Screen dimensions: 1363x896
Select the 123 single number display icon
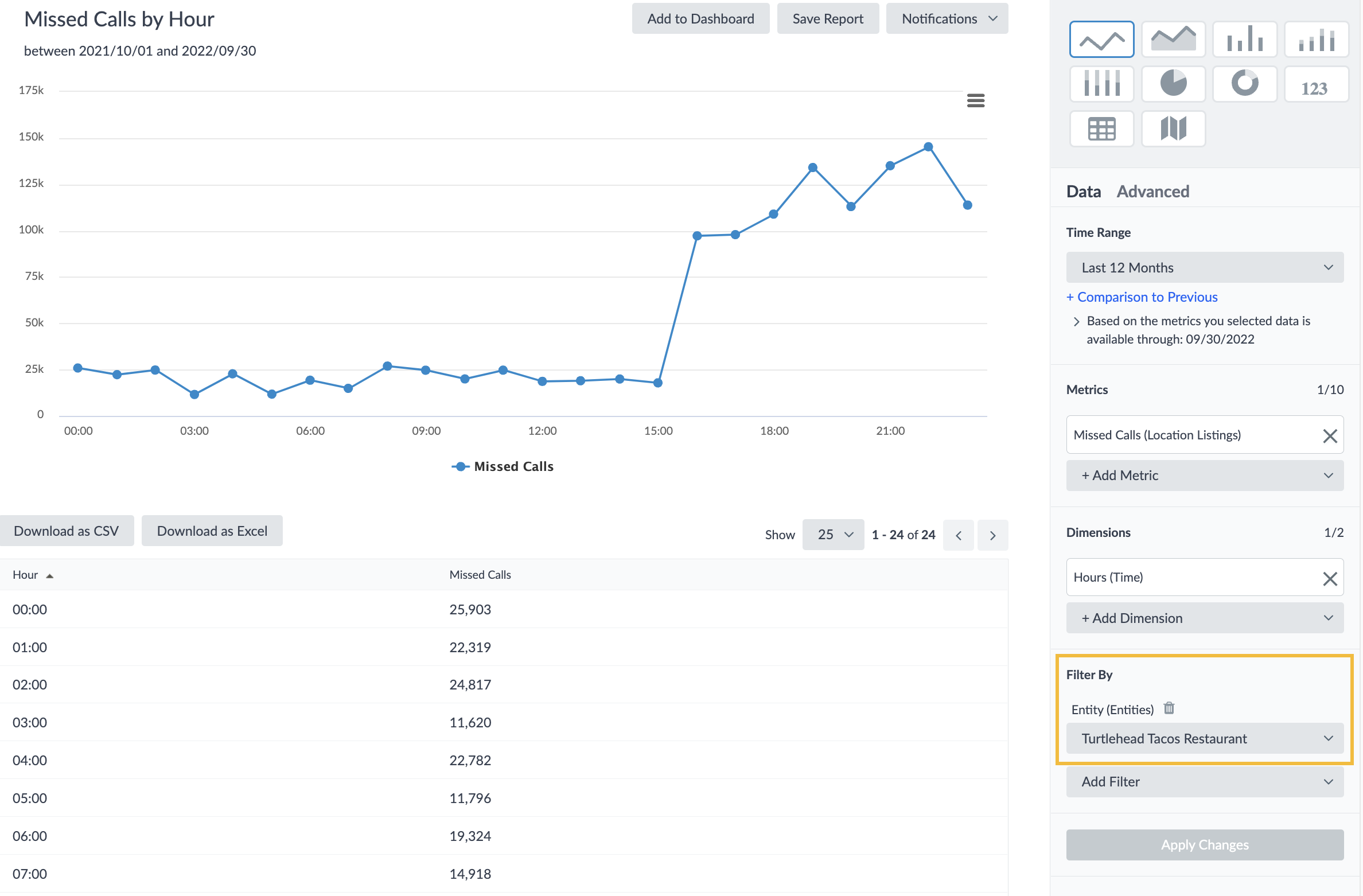(1317, 84)
